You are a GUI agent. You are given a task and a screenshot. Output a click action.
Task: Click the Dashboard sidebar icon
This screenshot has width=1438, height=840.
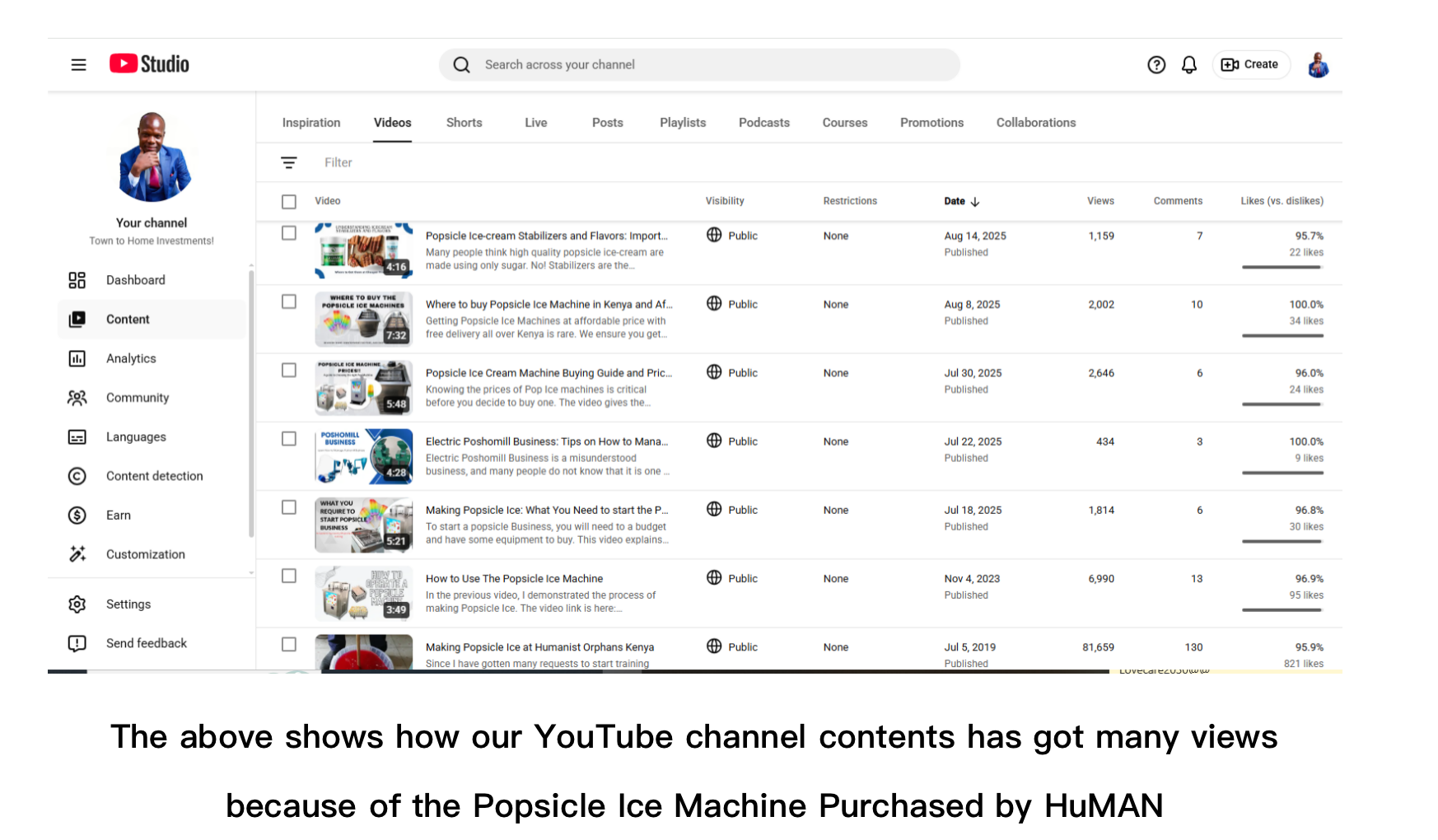(x=77, y=280)
